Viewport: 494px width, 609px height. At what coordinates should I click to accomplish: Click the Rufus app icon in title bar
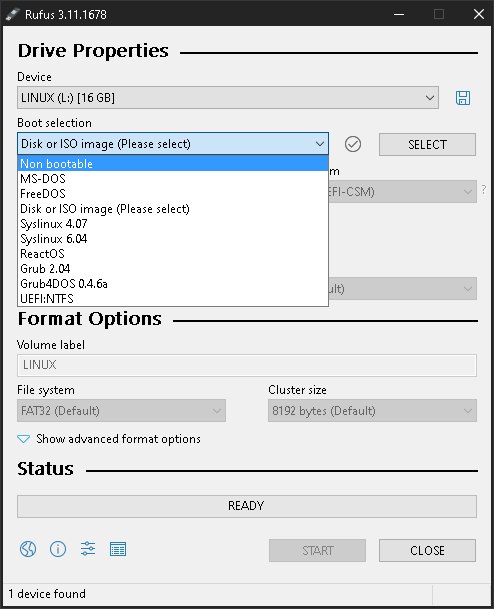click(x=12, y=14)
